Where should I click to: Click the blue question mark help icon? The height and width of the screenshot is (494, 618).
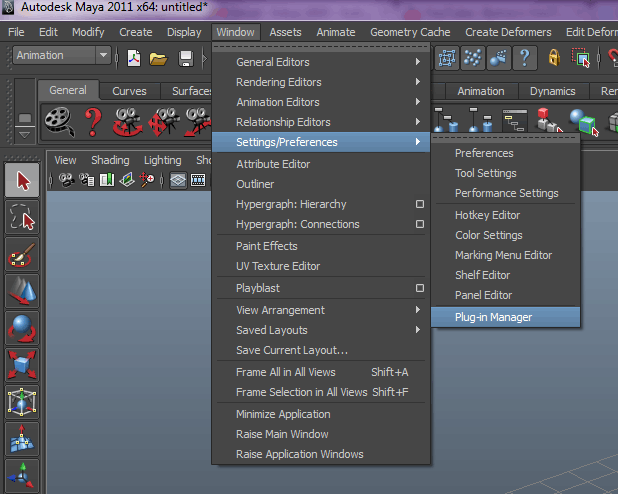(x=525, y=58)
